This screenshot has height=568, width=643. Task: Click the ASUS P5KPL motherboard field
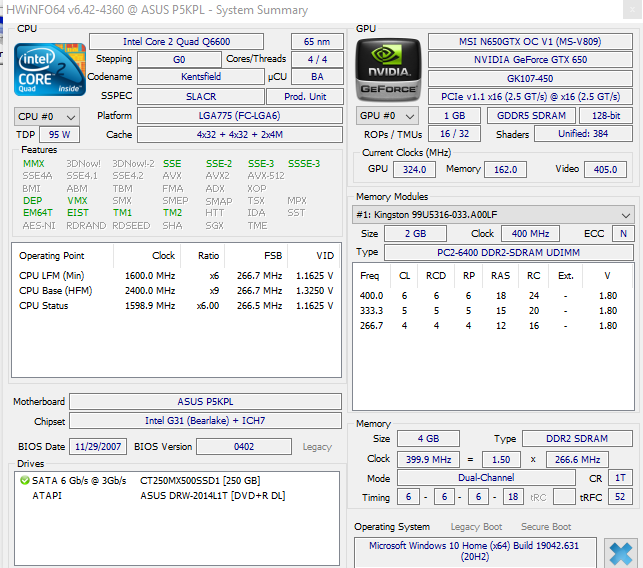205,401
